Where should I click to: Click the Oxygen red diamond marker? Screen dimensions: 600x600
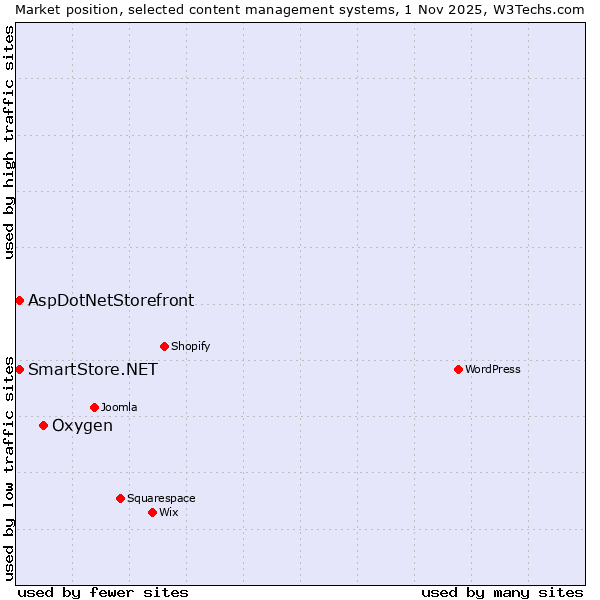click(x=43, y=426)
